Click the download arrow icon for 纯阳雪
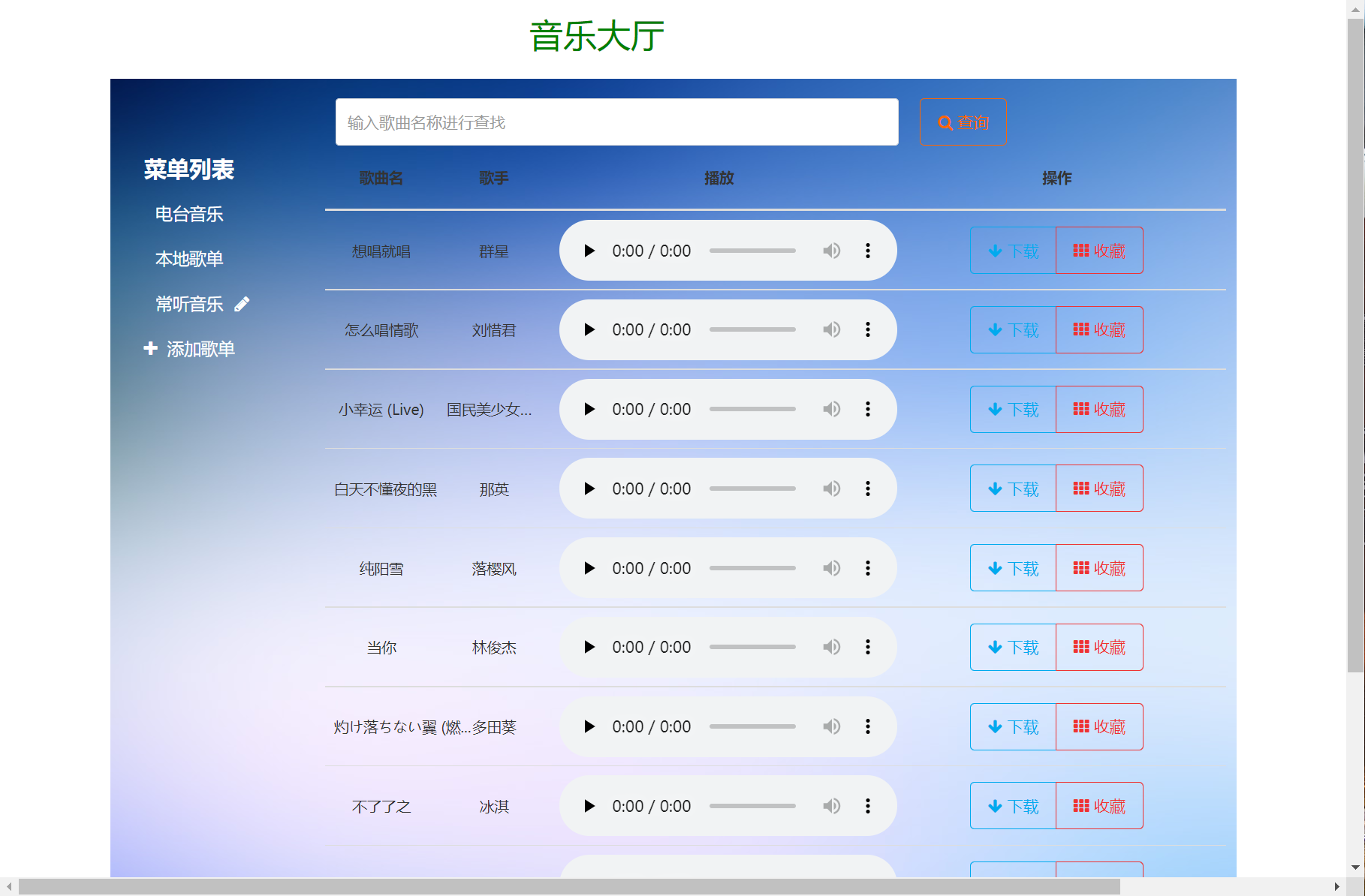 coord(996,568)
